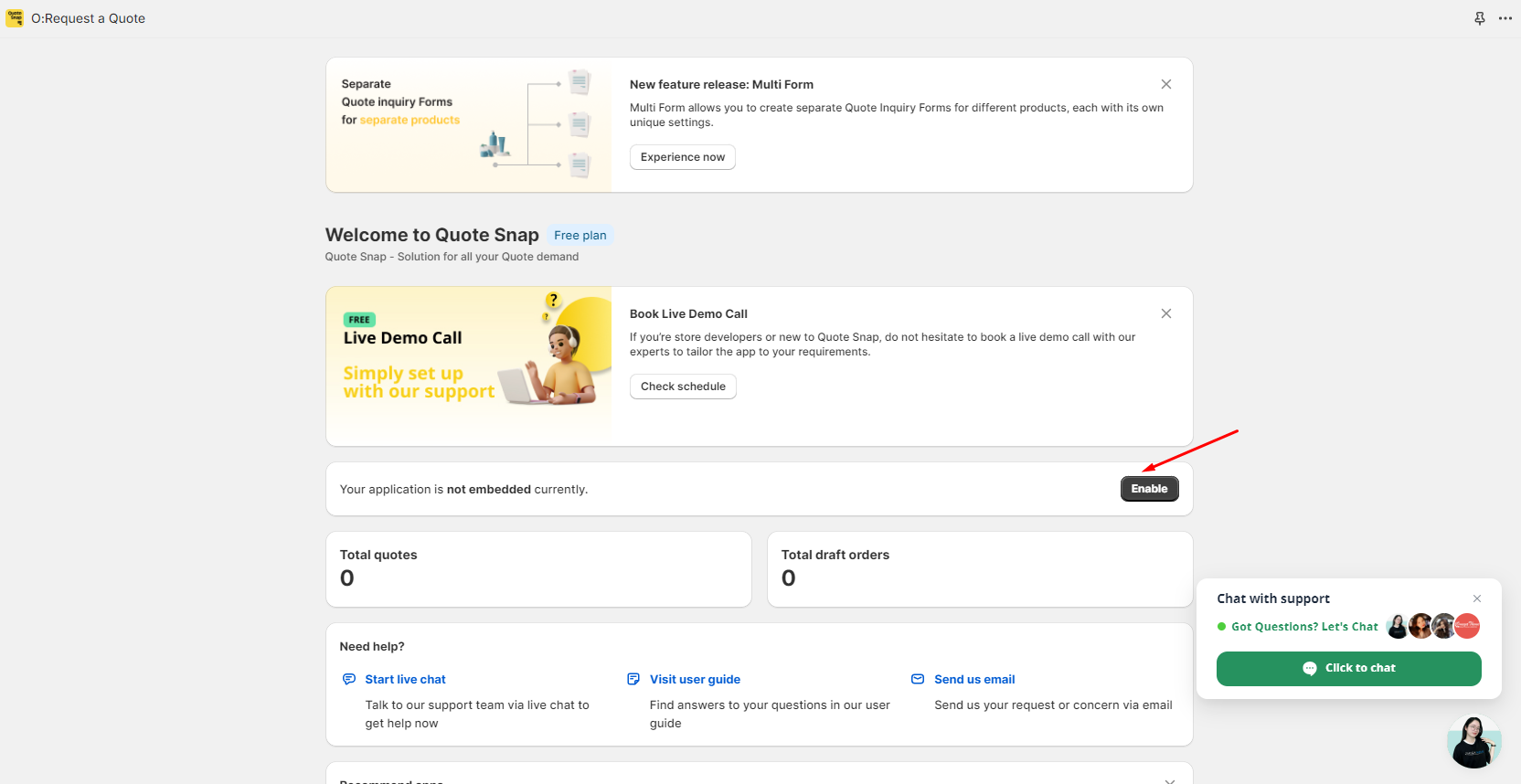Click the user guide icon
This screenshot has height=784, width=1521.
(633, 679)
